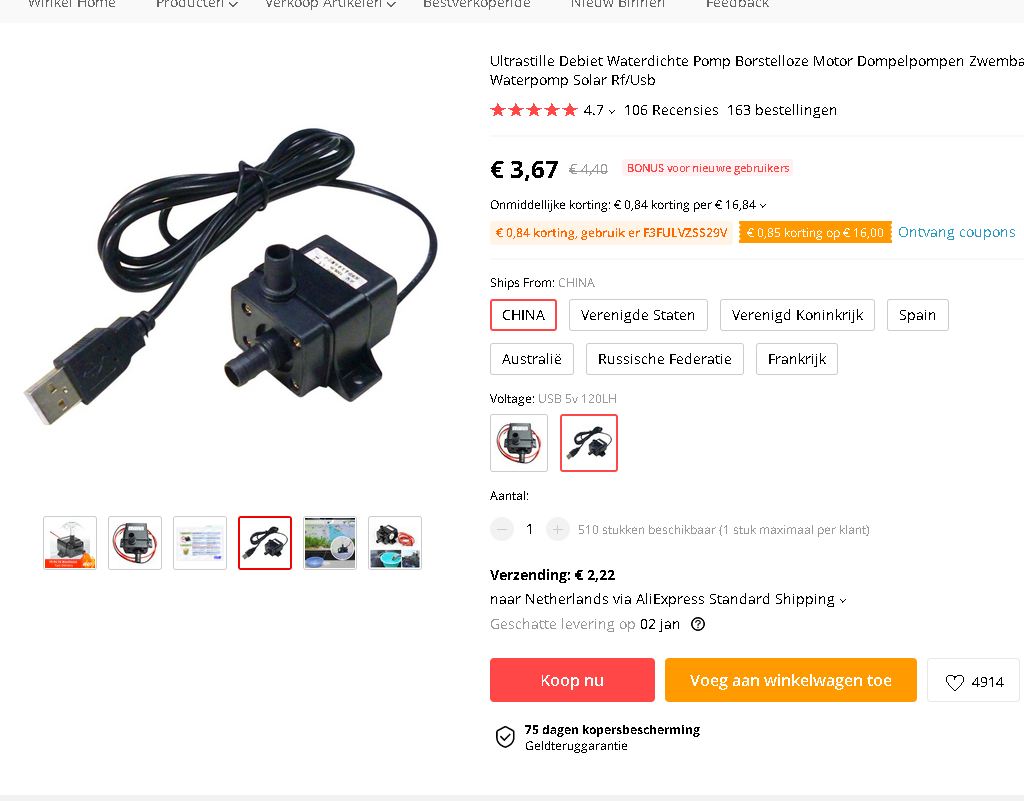Open the Verkoop Artikelen menu

click(330, 4)
